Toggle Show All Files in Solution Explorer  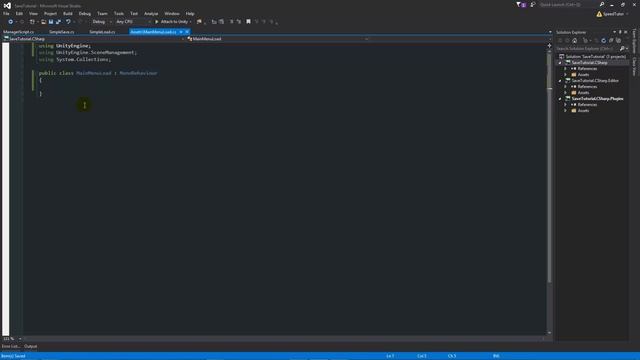[618, 40]
